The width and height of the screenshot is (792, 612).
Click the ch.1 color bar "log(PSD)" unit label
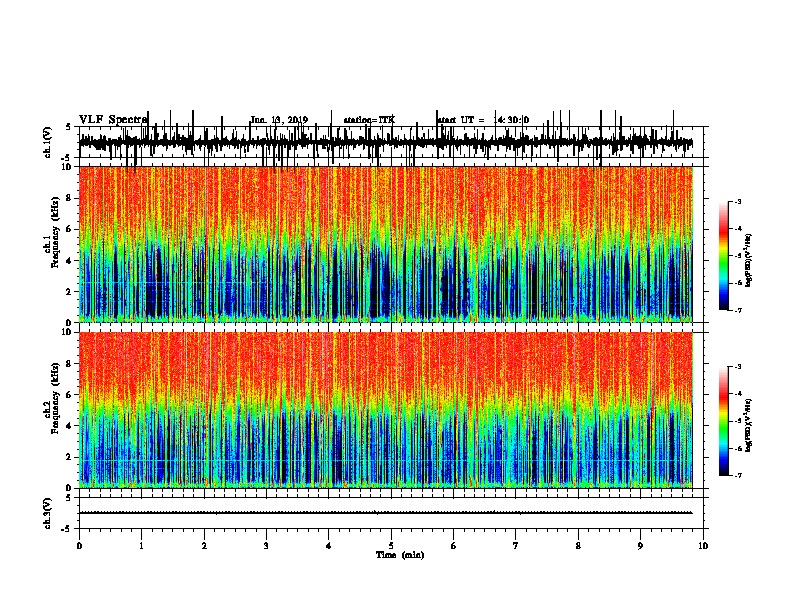tap(748, 260)
